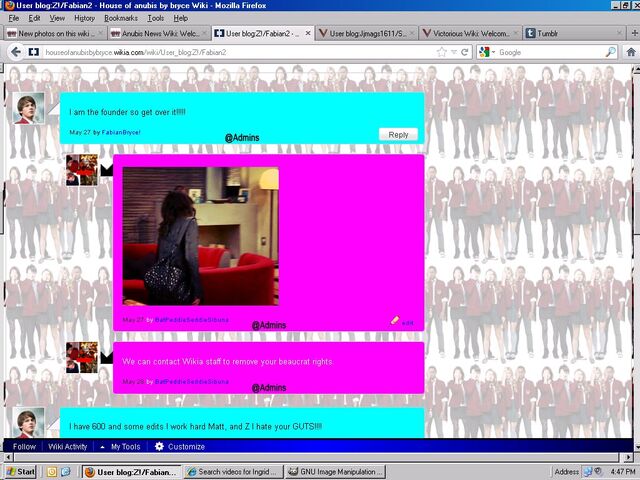This screenshot has width=640, height=480.
Task: Click the second quick launch icon
Action: [x=65, y=472]
